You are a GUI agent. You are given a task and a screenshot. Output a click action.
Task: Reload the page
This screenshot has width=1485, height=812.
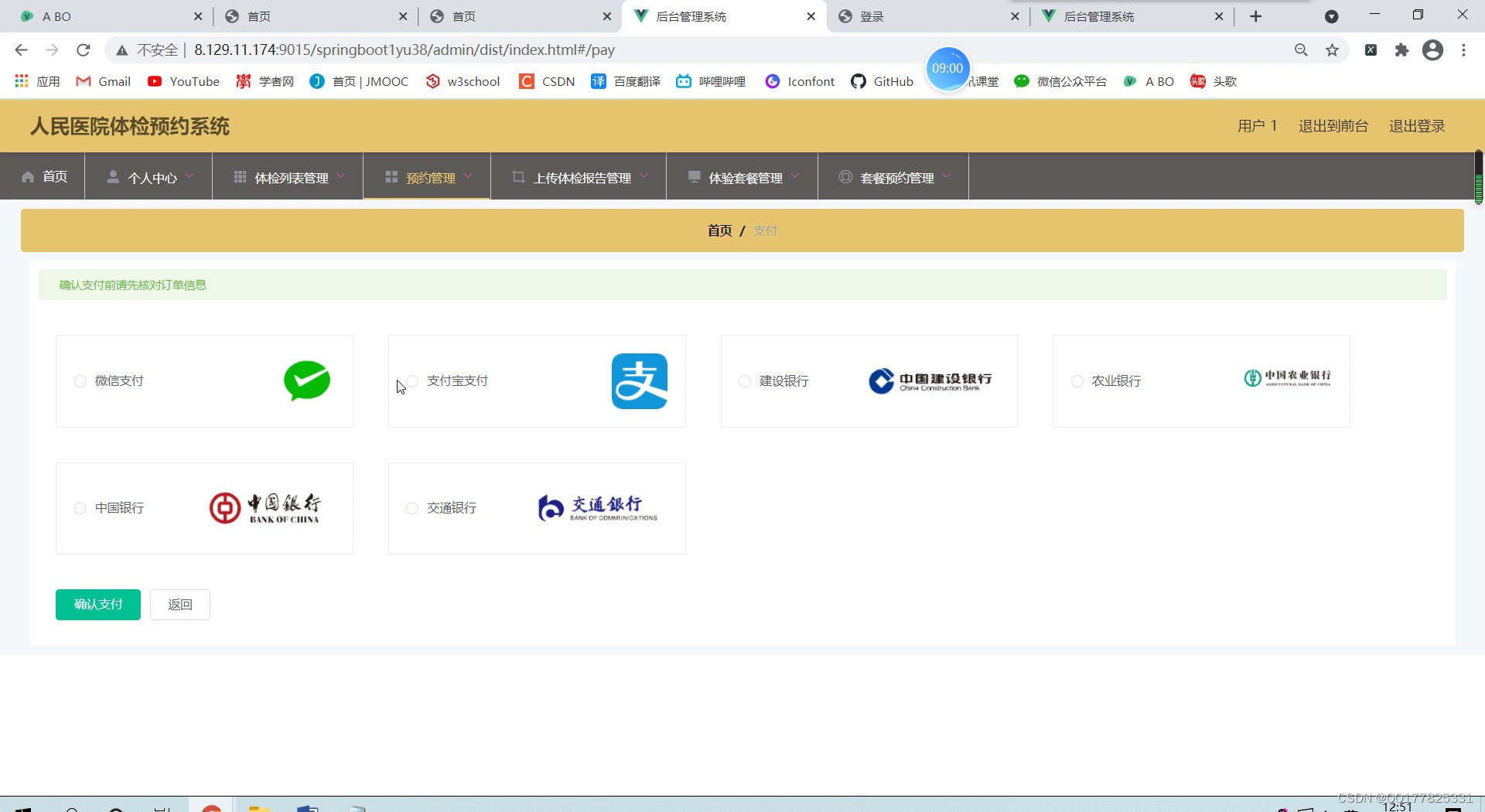[x=84, y=50]
